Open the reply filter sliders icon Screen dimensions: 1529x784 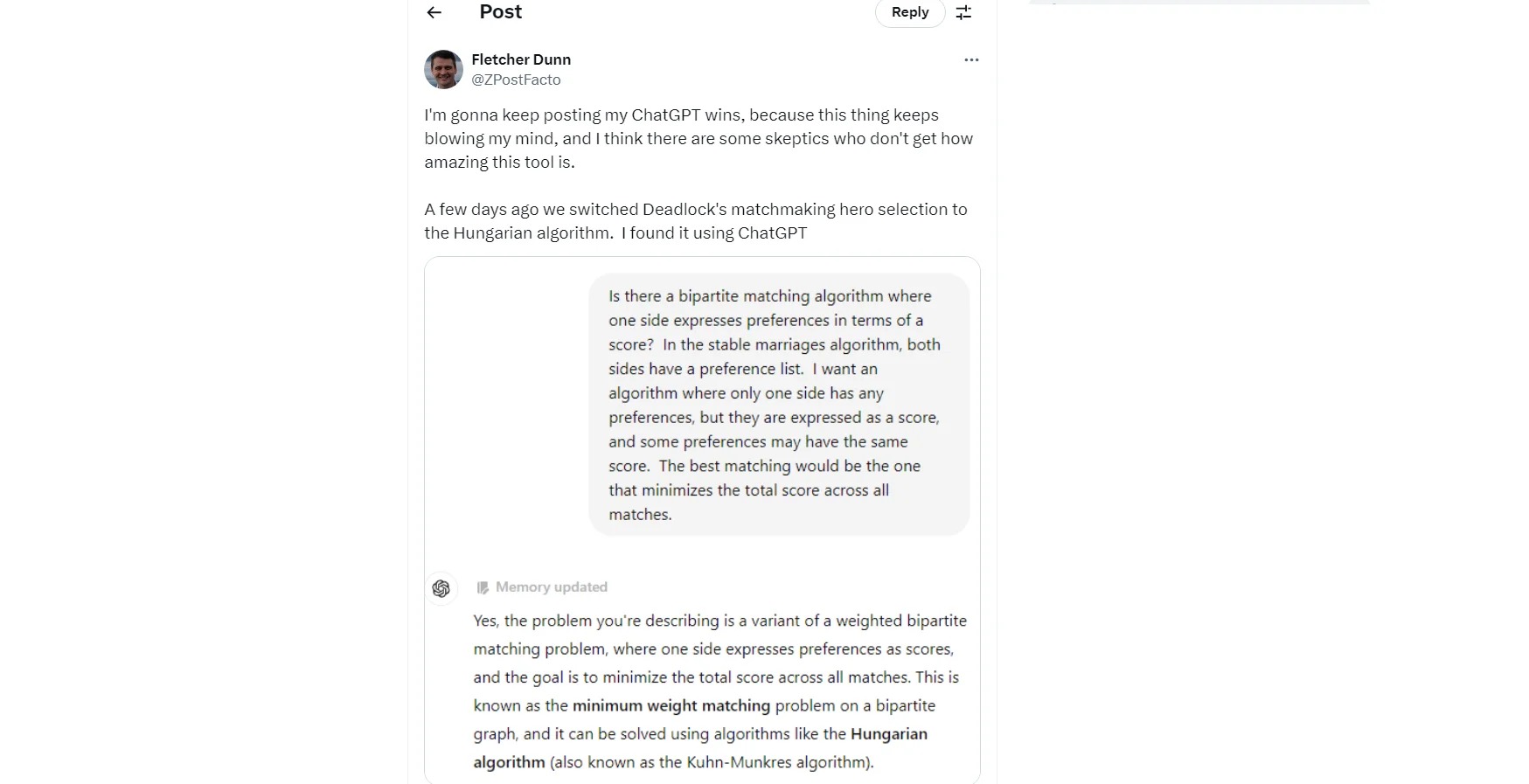(963, 12)
